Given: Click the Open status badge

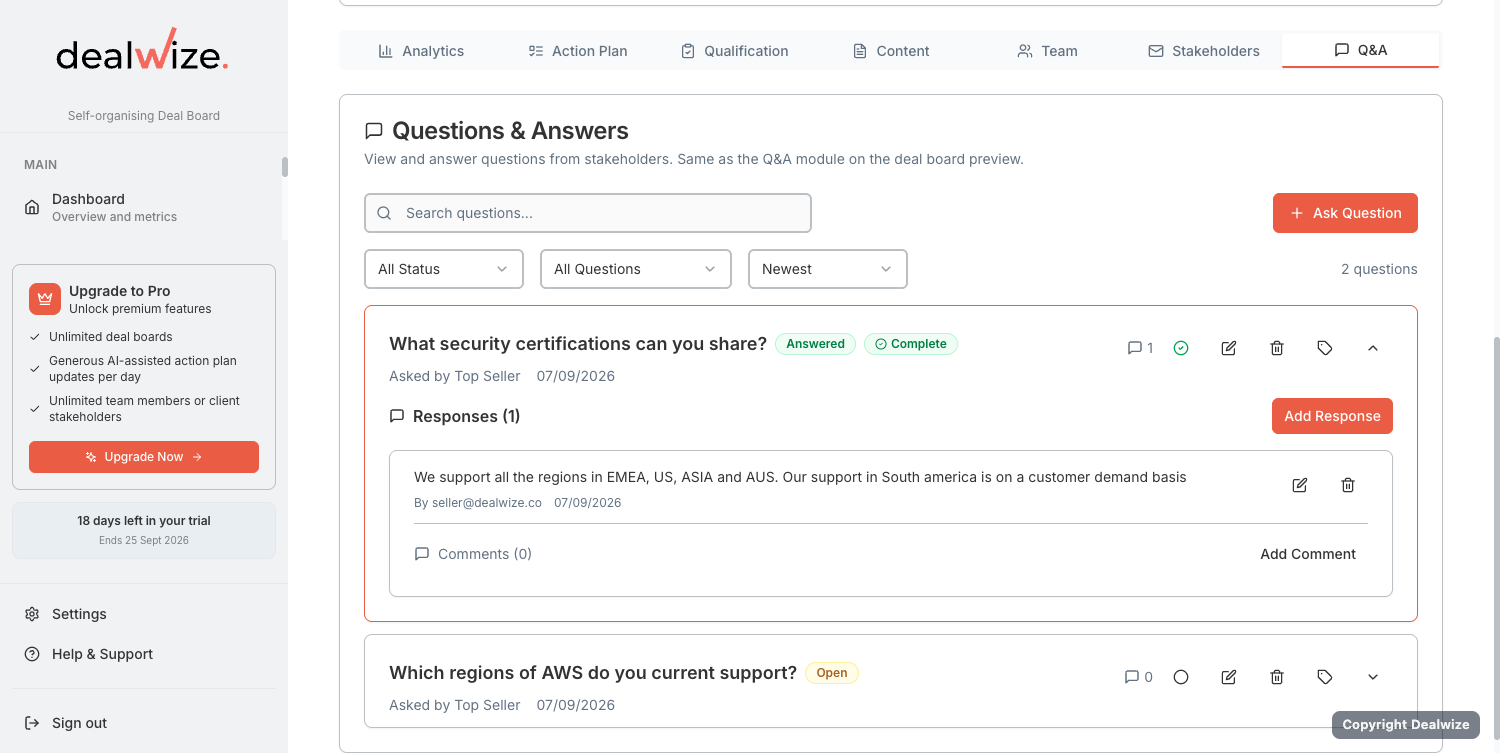Looking at the screenshot, I should 832,673.
